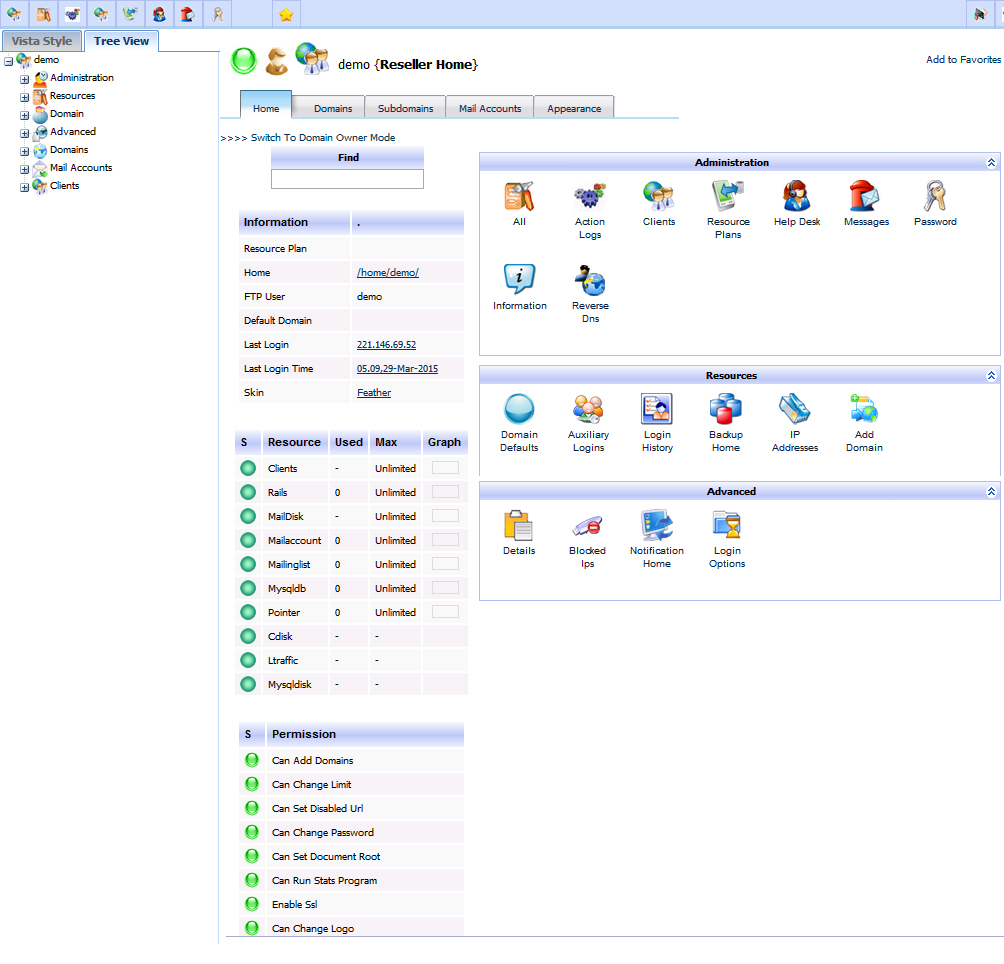Open Notification Home icon
This screenshot has height=964, width=1004.
click(656, 525)
